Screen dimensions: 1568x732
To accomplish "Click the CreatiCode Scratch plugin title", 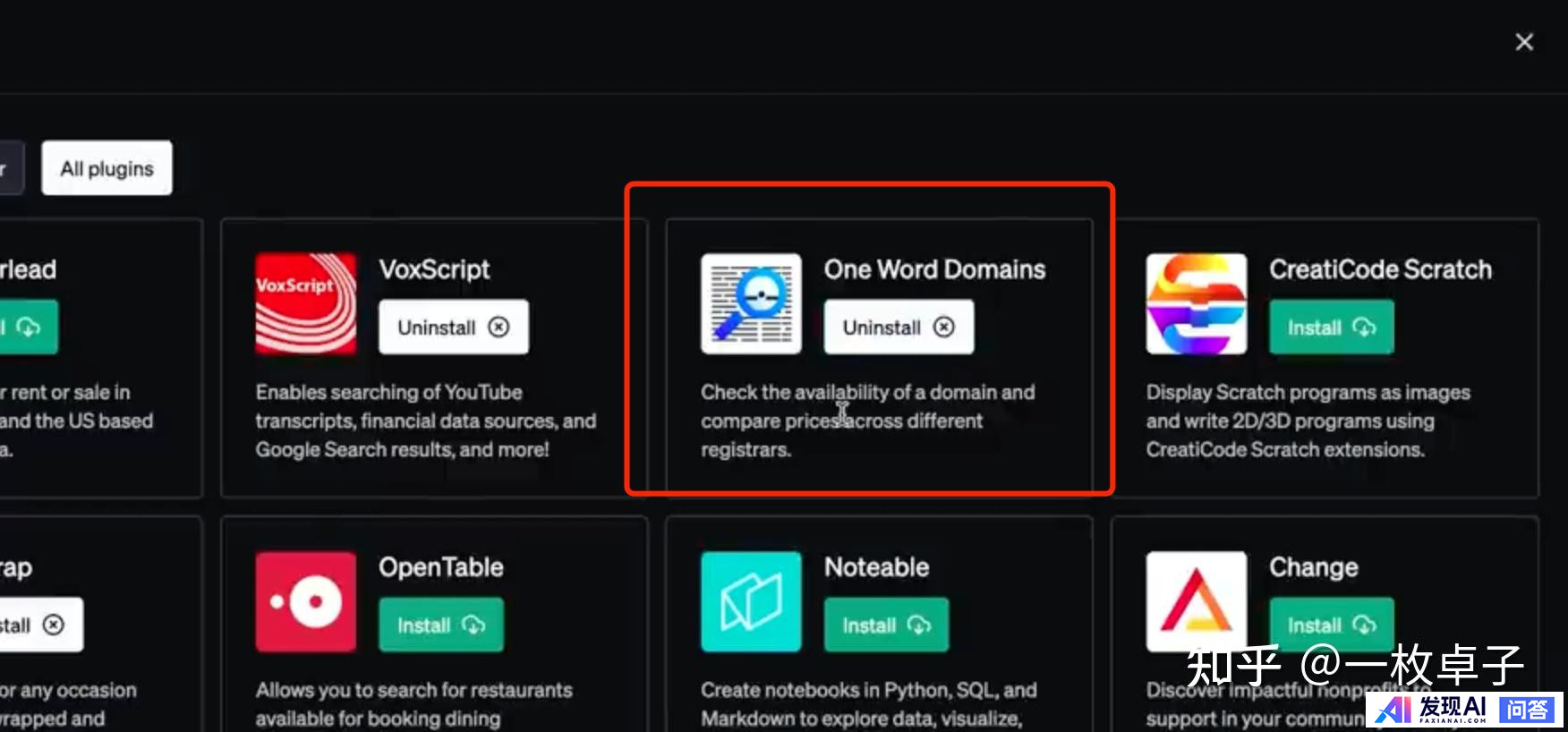I will (x=1380, y=269).
